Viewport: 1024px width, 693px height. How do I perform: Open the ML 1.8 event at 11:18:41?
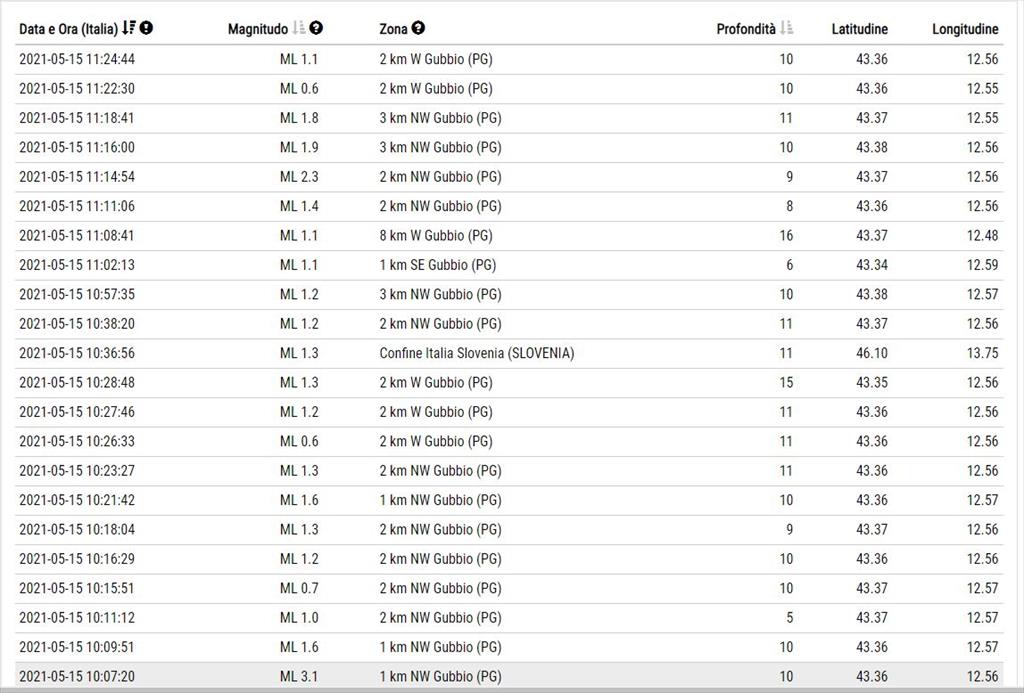pyautogui.click(x=509, y=118)
